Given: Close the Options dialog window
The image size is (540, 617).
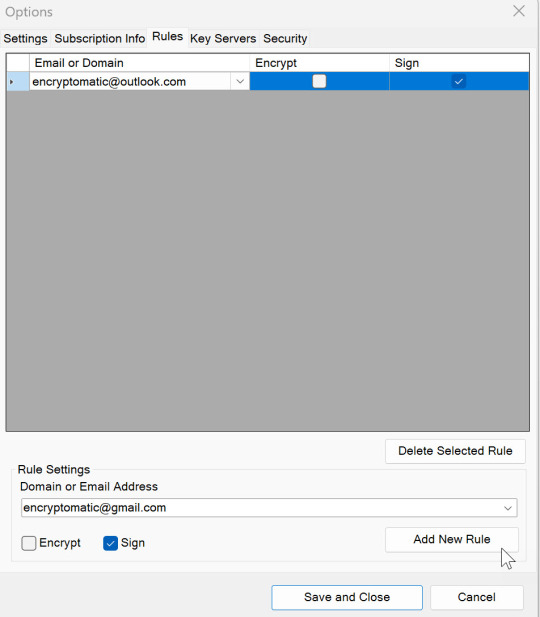Looking at the screenshot, I should (x=519, y=11).
